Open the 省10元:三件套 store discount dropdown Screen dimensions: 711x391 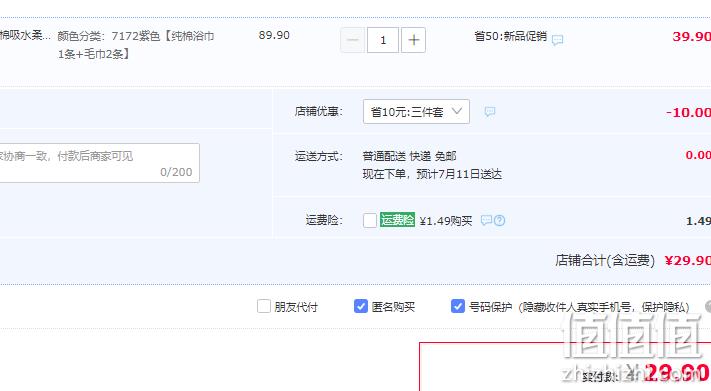tap(416, 112)
